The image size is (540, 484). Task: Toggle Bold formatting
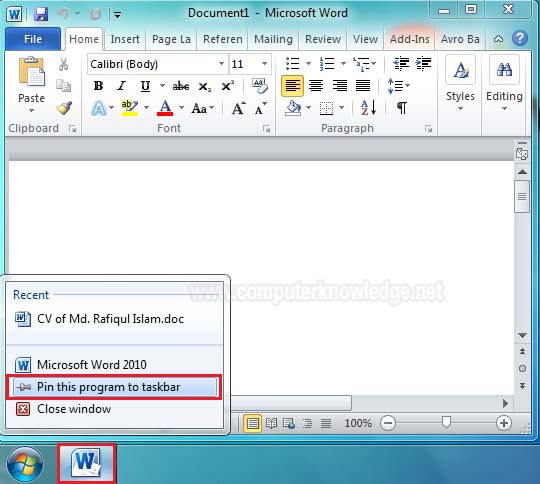coord(98,86)
